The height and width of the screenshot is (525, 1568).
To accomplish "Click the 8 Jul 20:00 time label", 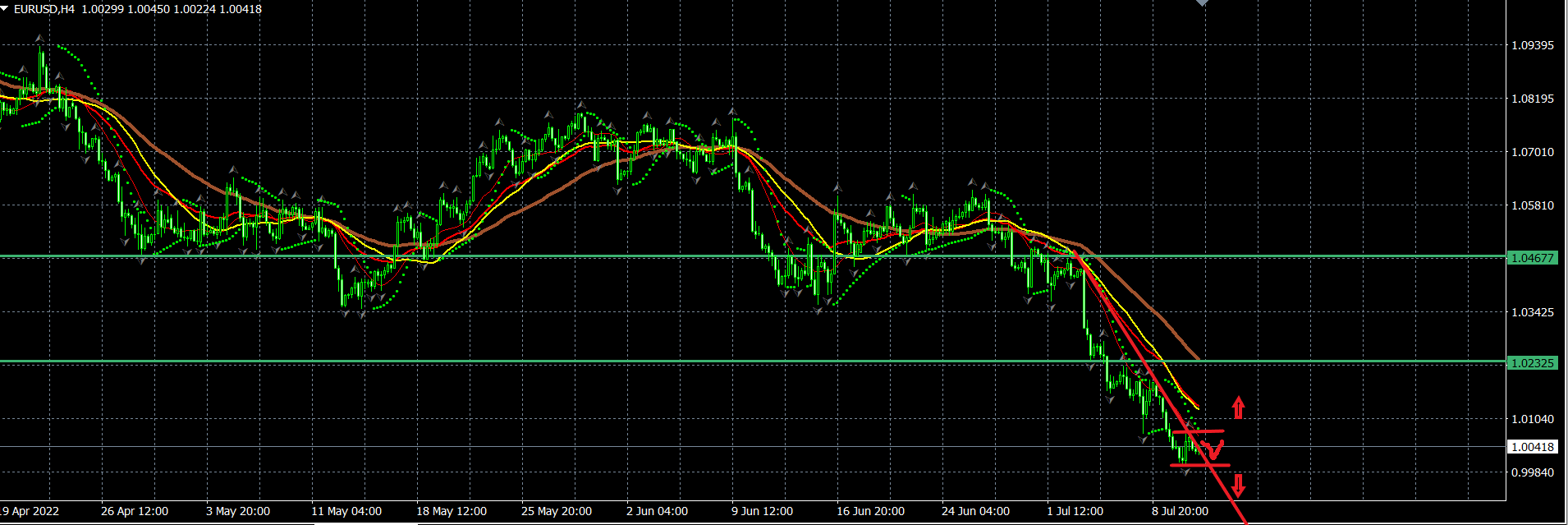I will click(x=1180, y=511).
